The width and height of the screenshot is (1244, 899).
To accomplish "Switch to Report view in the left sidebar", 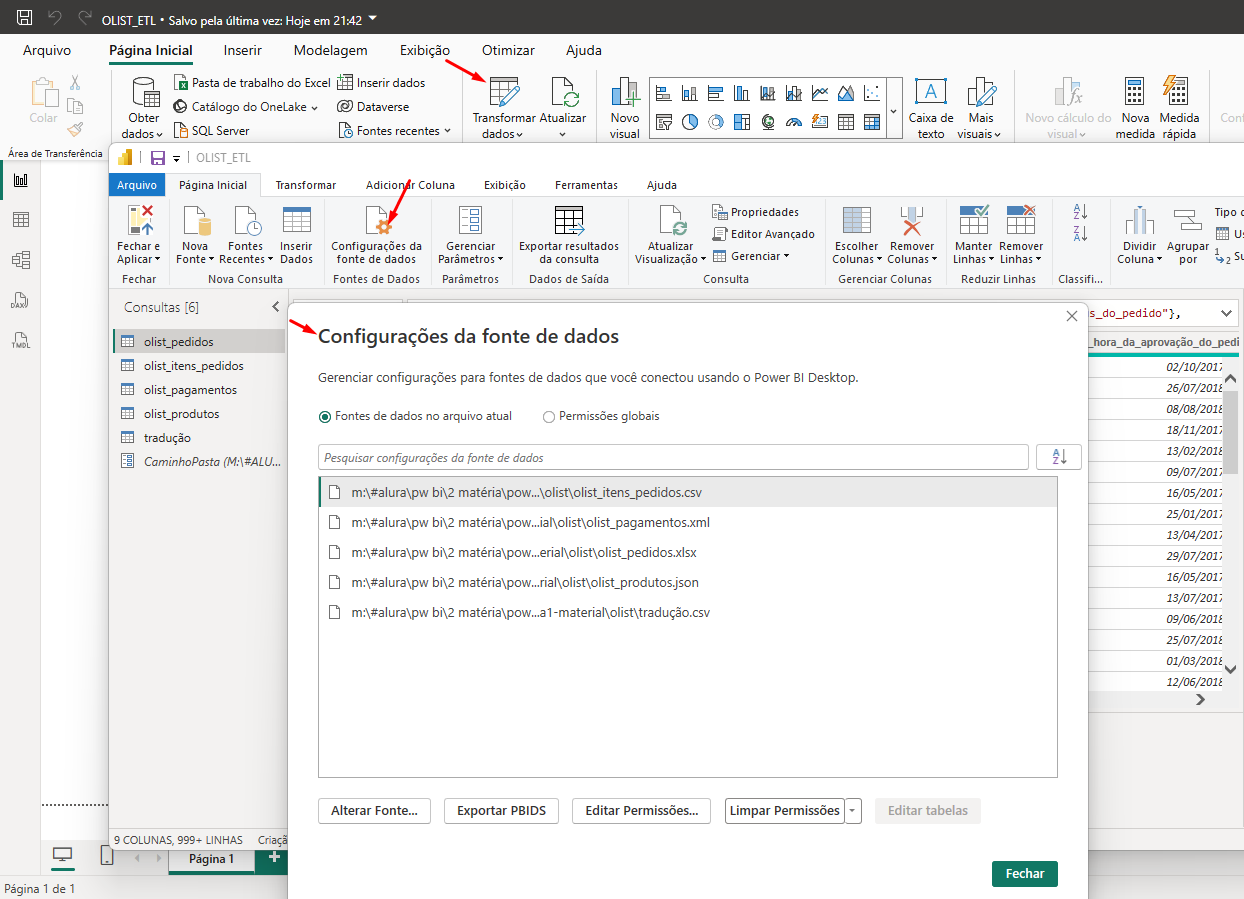I will 20,180.
